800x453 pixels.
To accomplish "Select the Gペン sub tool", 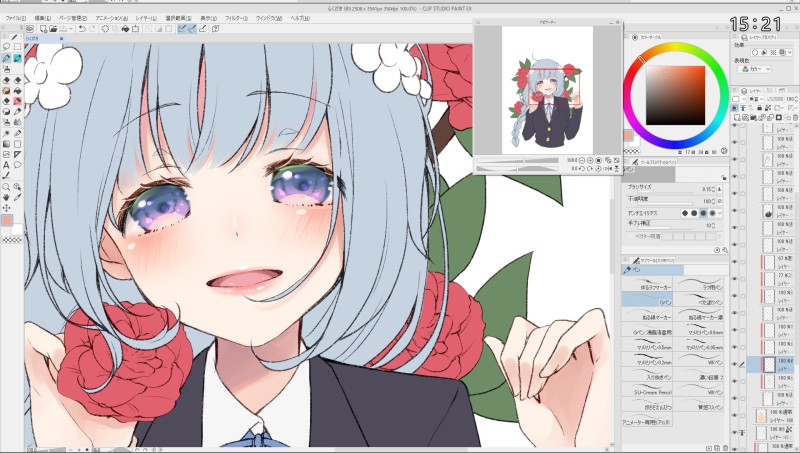I will click(647, 301).
